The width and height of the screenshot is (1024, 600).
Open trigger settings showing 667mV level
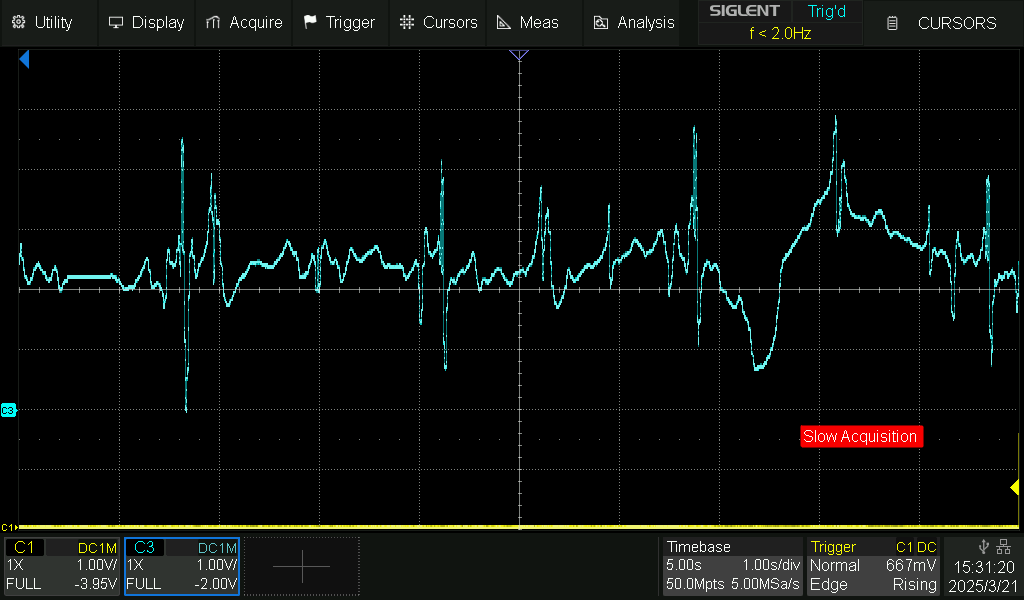coord(873,565)
